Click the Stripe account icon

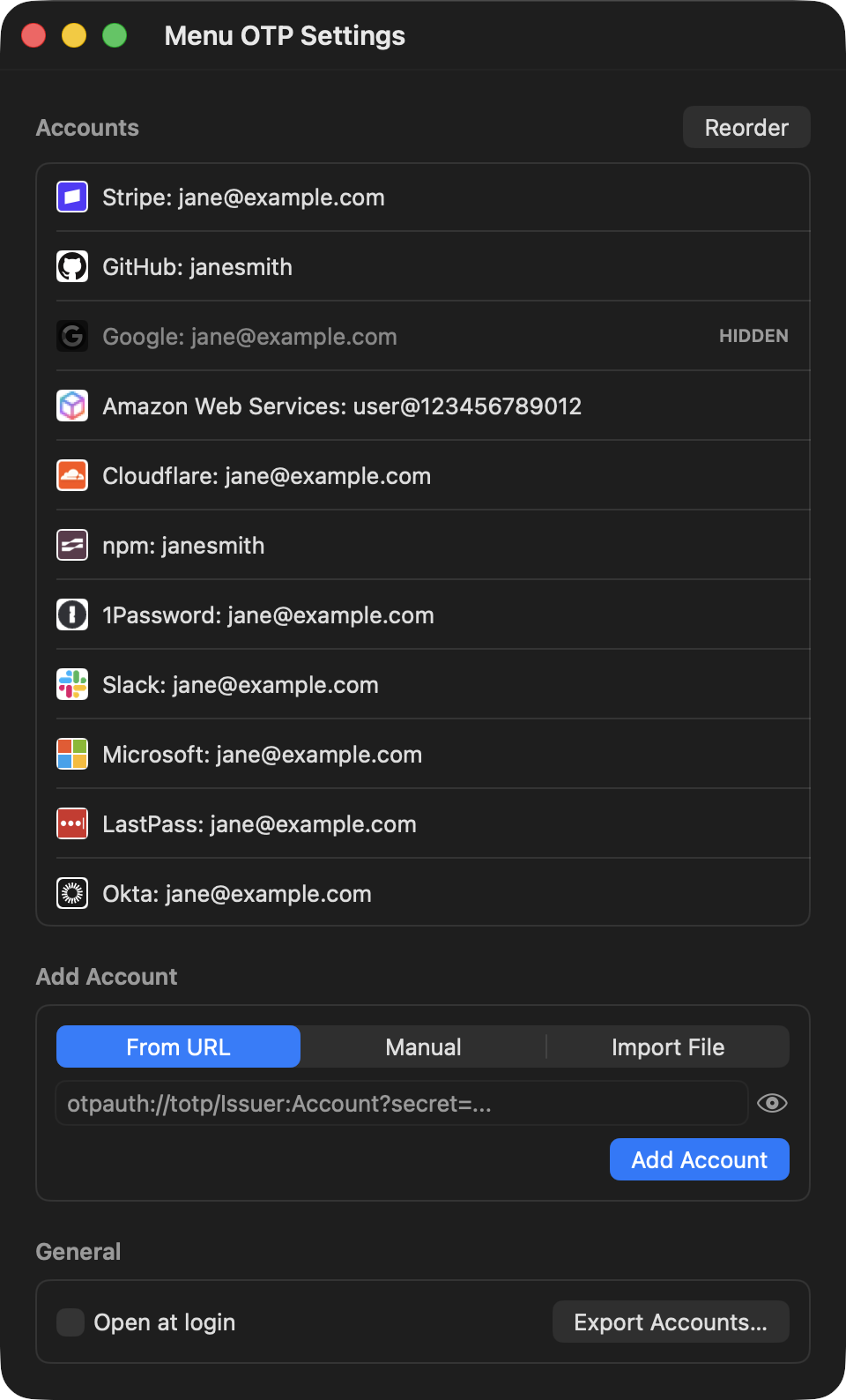coord(72,197)
